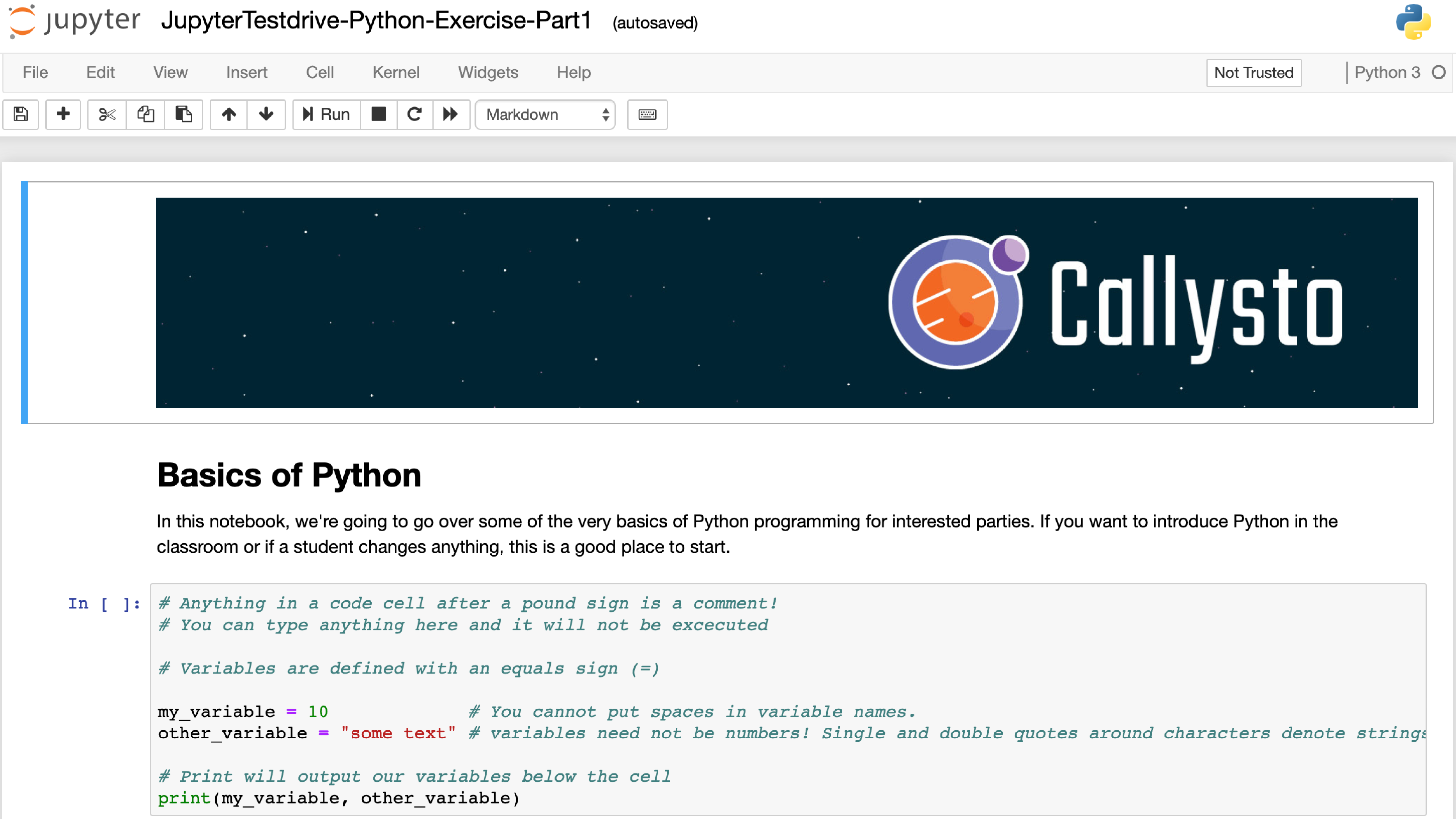Cut the selected cells
This screenshot has height=819, width=1456.
[107, 115]
